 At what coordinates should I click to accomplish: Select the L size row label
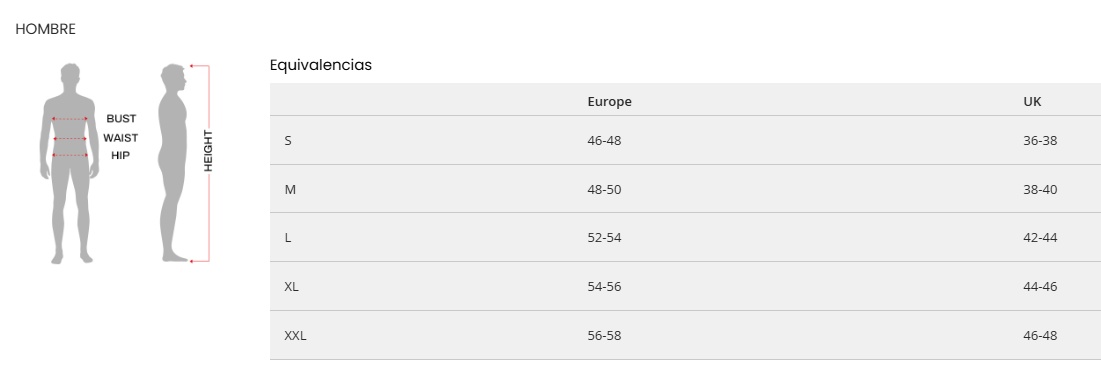pyautogui.click(x=288, y=238)
